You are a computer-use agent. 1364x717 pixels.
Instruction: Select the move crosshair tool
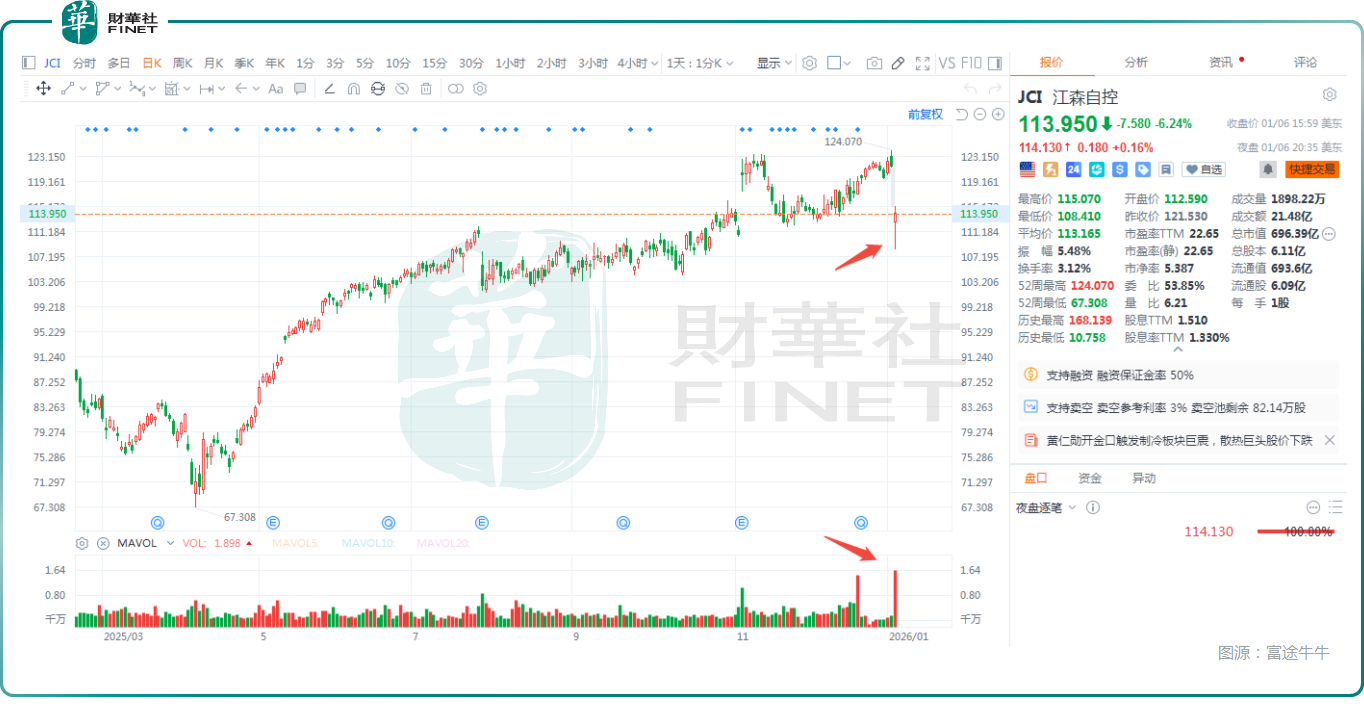coord(43,89)
